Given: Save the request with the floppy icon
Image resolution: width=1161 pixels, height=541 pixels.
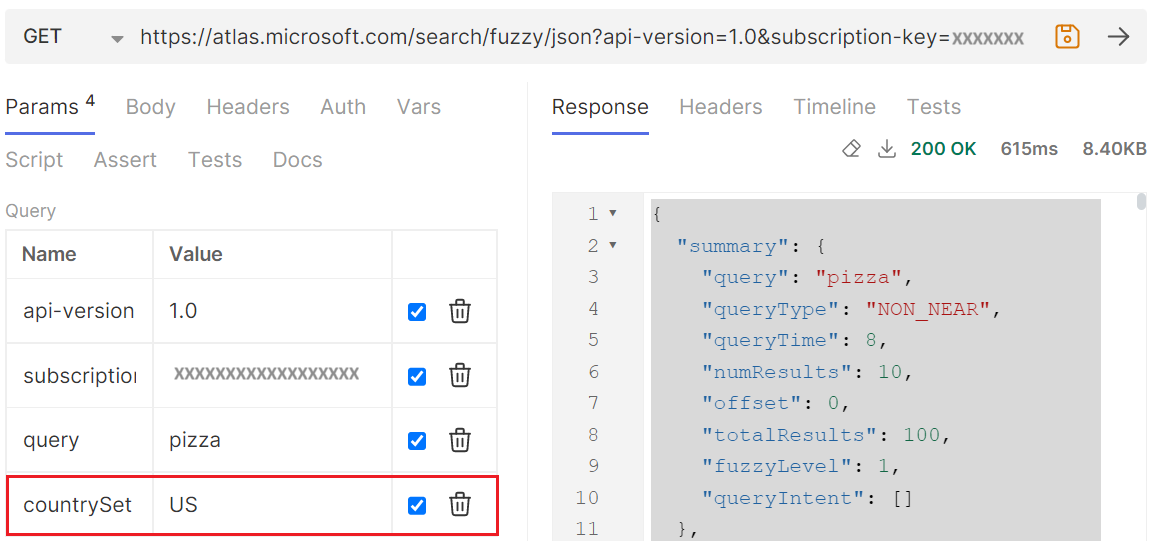Looking at the screenshot, I should pyautogui.click(x=1067, y=36).
